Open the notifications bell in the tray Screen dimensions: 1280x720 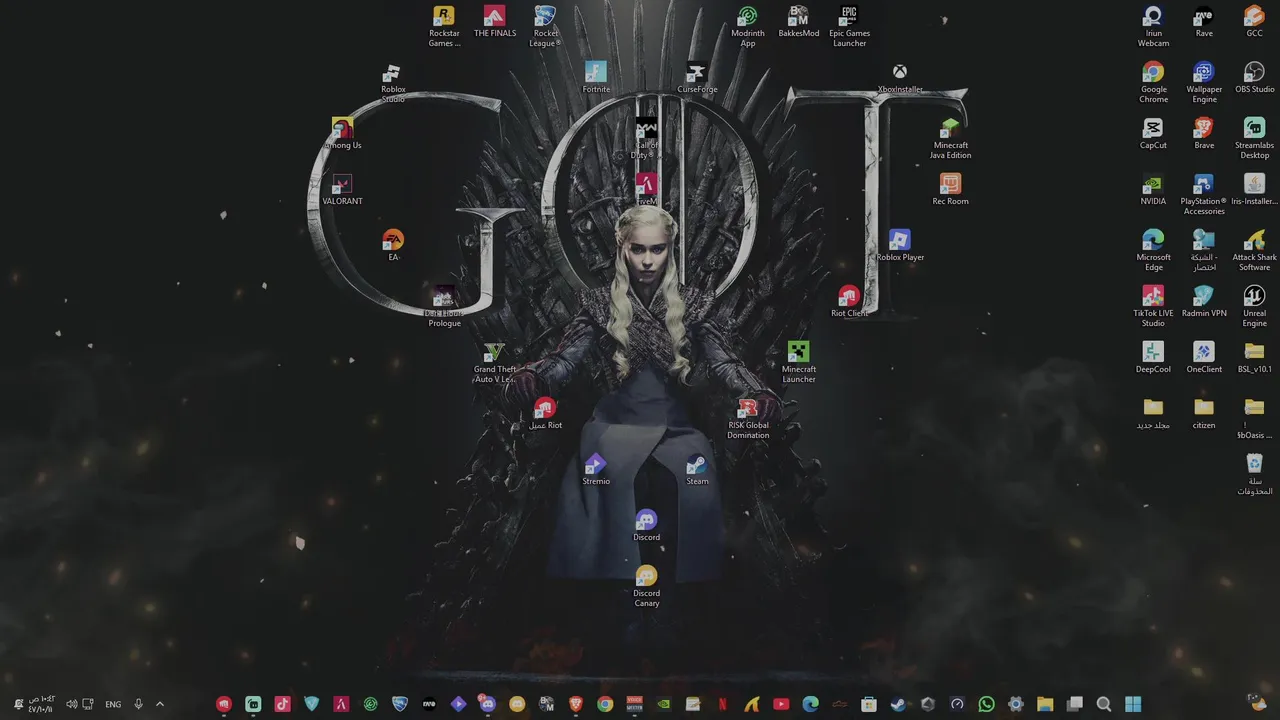point(17,704)
